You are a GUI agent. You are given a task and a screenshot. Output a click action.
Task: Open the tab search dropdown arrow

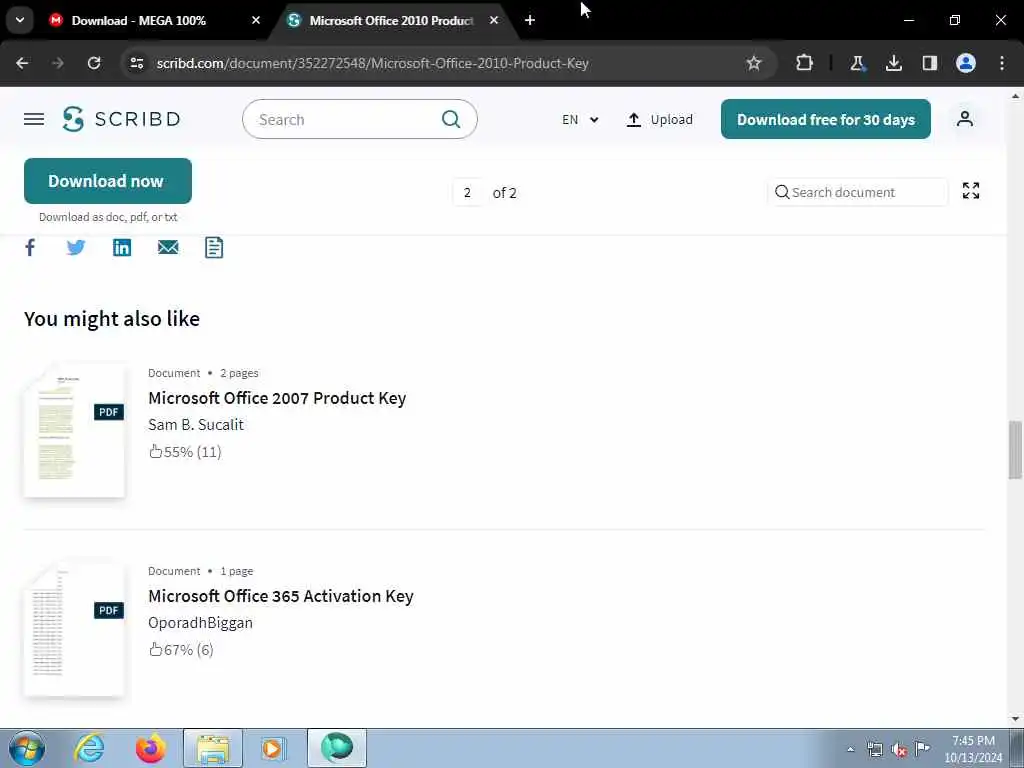[x=20, y=20]
